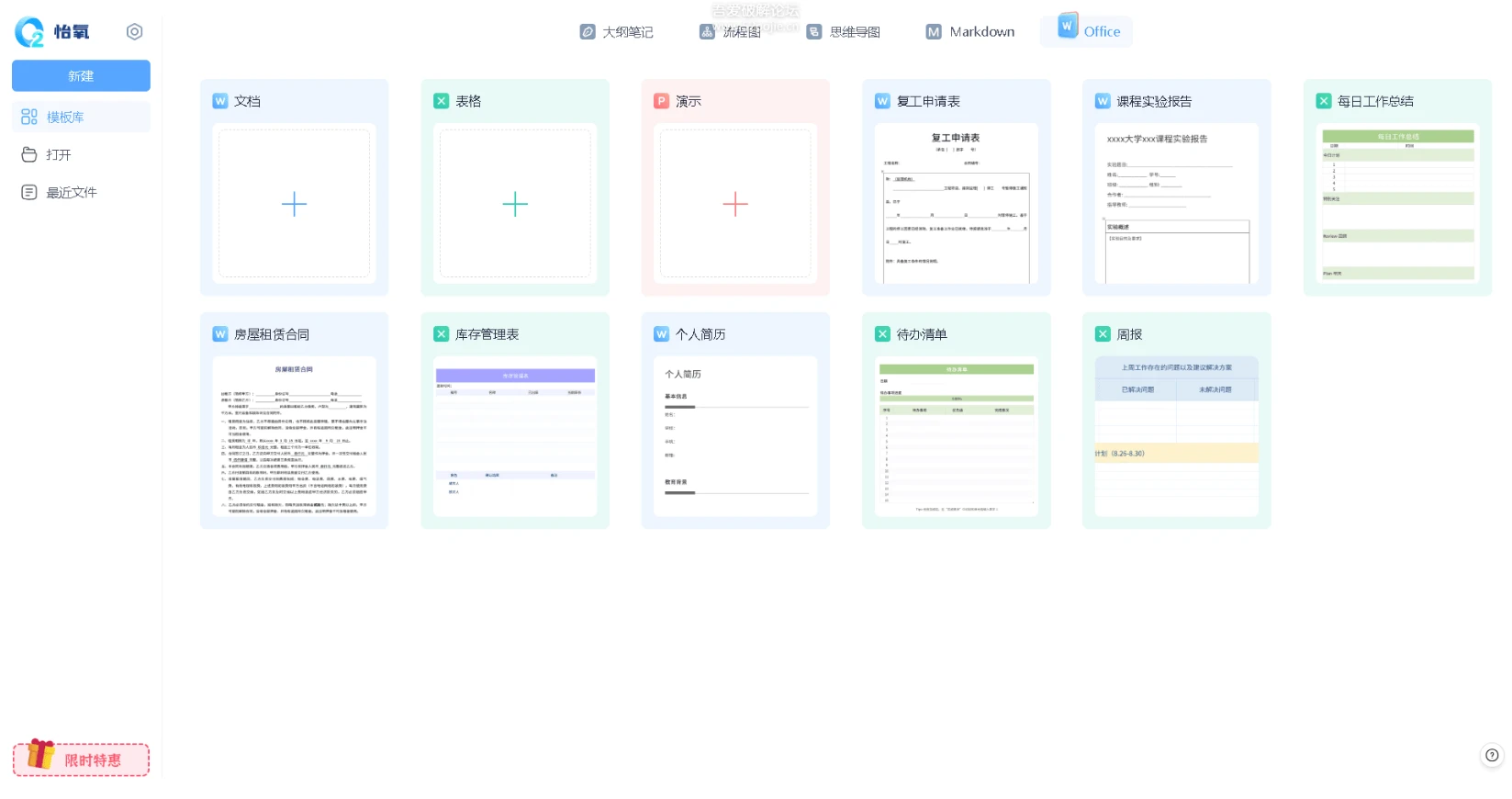This screenshot has height=799, width=1512.
Task: Select 模板库 in the sidebar
Action: 81,118
